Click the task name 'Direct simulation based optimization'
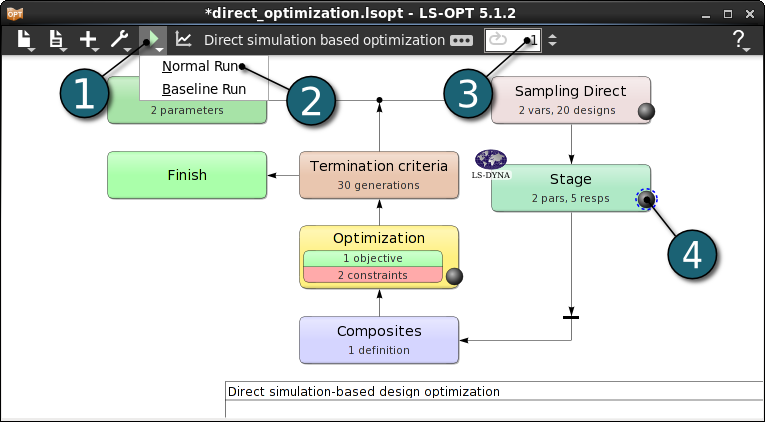The height and width of the screenshot is (422, 765). (324, 40)
